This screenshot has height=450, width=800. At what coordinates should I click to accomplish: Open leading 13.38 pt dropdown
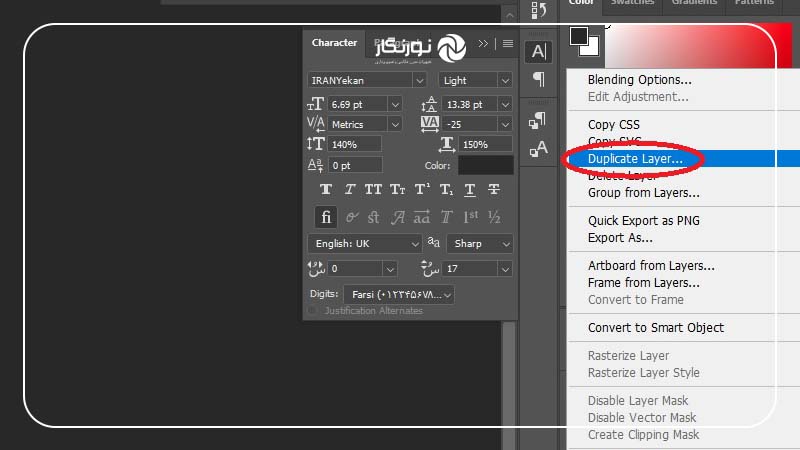pyautogui.click(x=505, y=105)
